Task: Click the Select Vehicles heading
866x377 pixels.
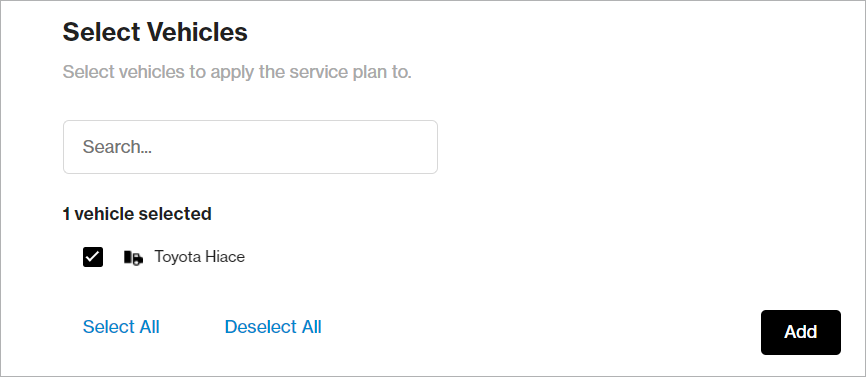Action: [x=155, y=32]
